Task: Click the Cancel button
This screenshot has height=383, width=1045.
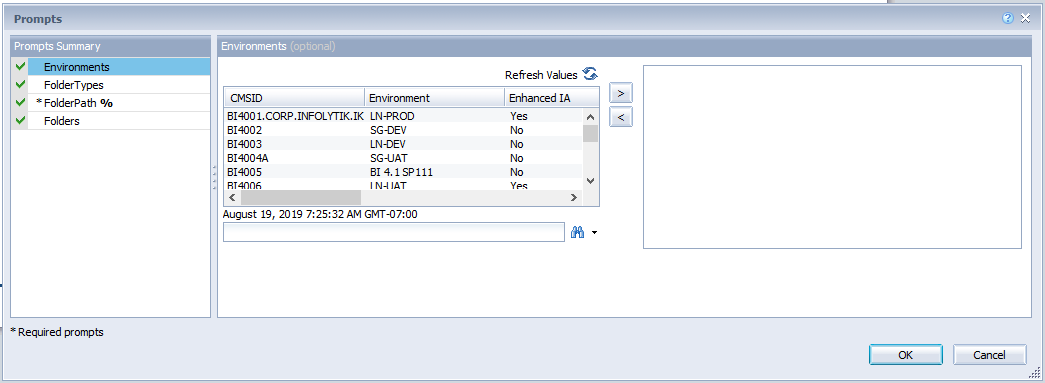Action: [989, 355]
